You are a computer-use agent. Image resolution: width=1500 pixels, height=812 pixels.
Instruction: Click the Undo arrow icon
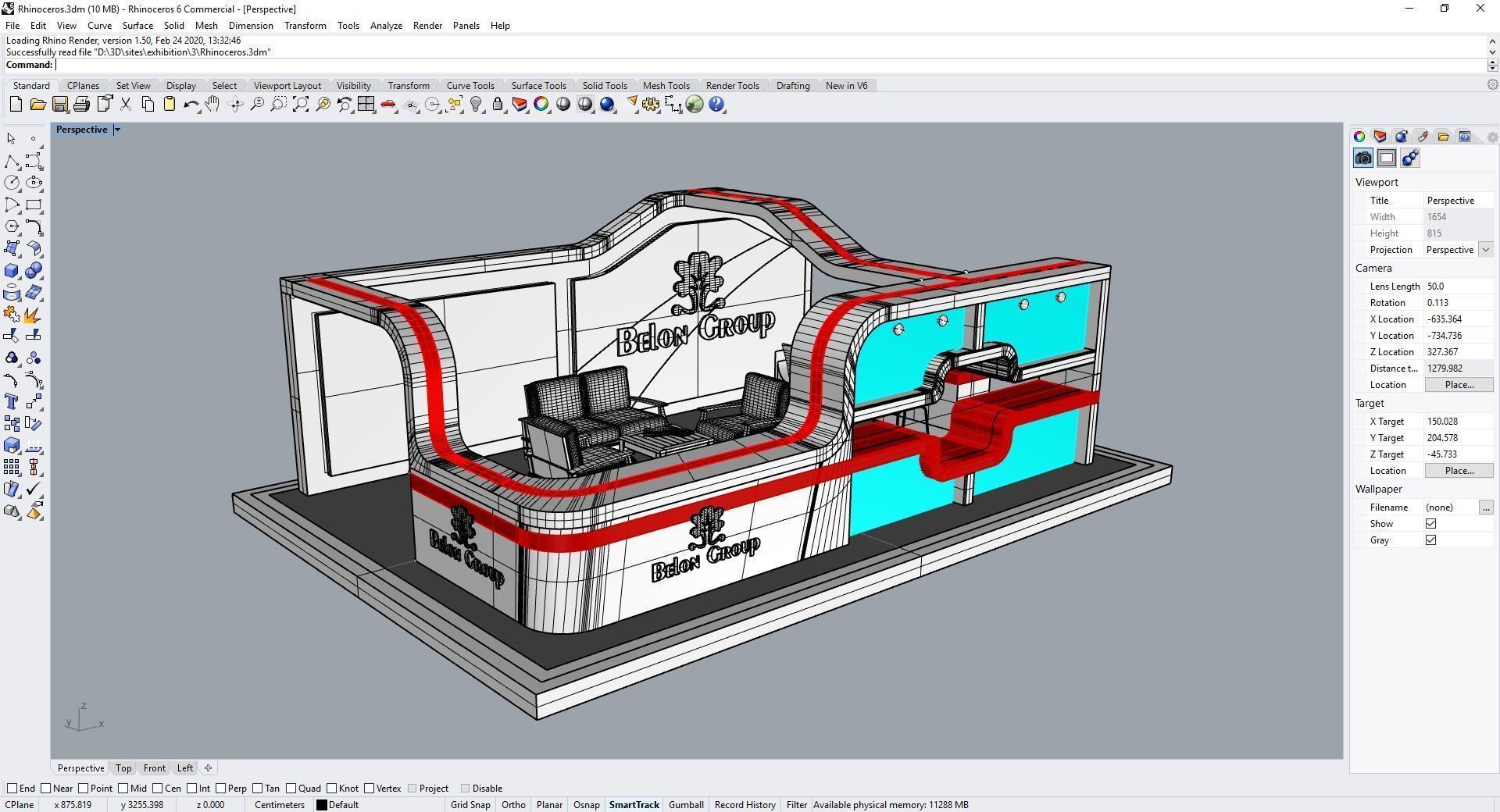(x=191, y=105)
